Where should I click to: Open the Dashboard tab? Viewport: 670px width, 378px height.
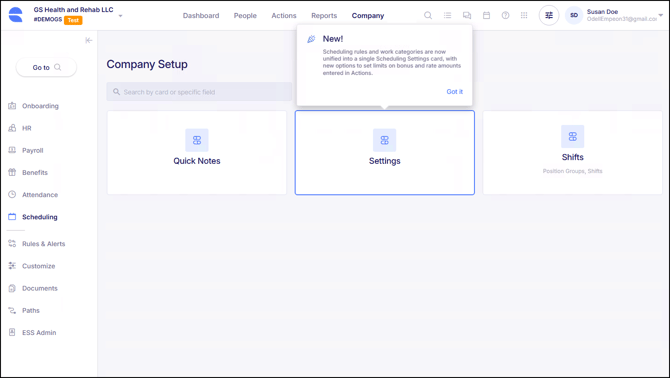[x=201, y=15]
